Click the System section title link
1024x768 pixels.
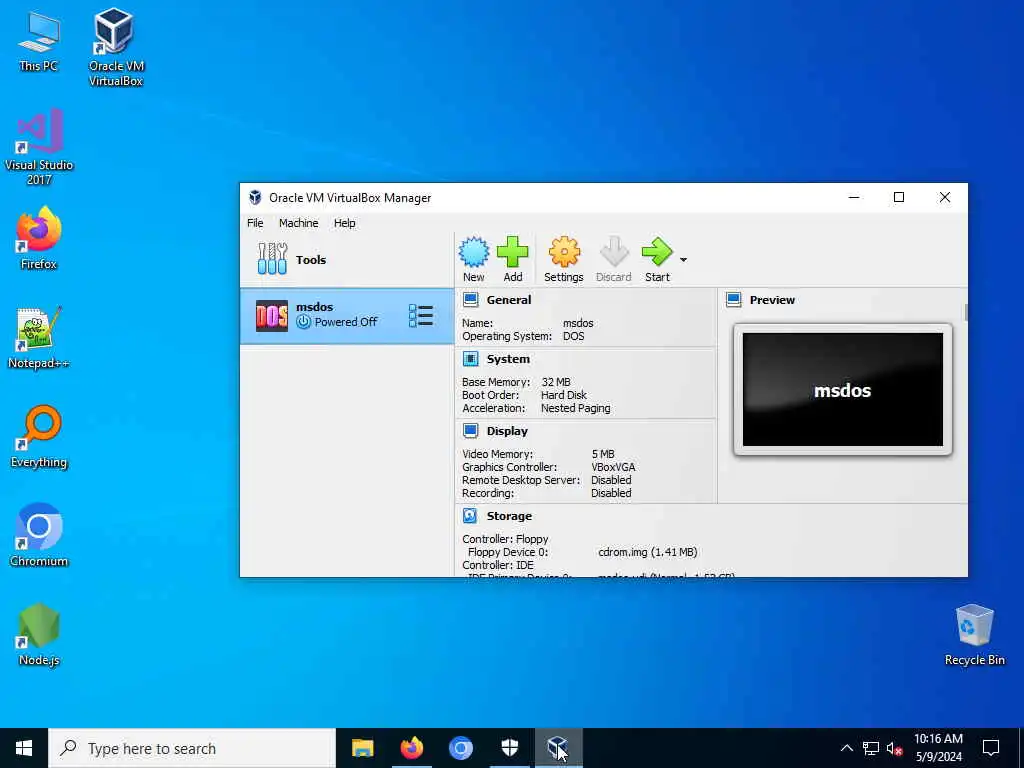[x=508, y=359]
